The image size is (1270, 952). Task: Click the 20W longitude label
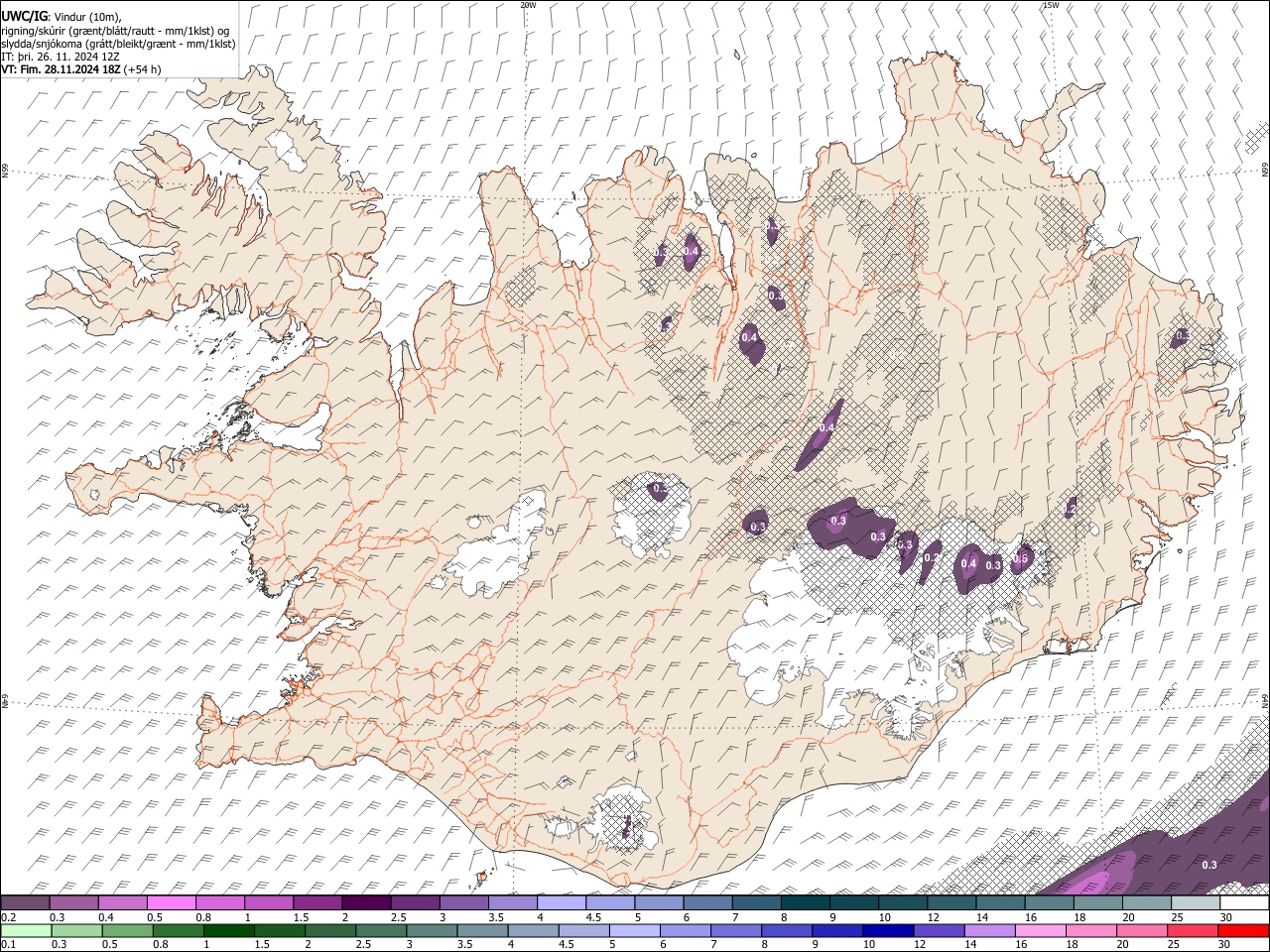coord(529,5)
